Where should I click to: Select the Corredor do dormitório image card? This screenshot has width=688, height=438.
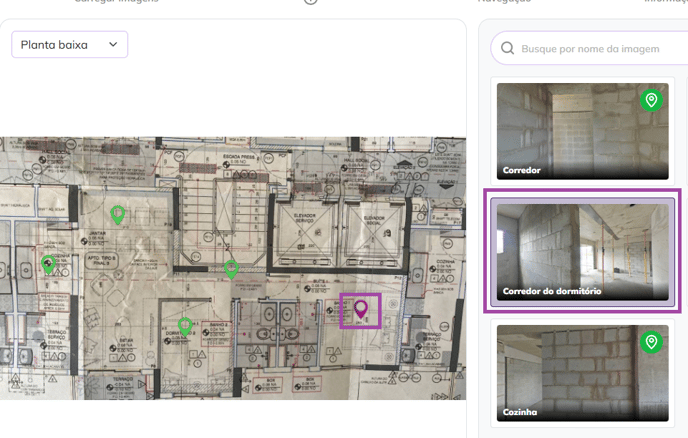coord(582,252)
